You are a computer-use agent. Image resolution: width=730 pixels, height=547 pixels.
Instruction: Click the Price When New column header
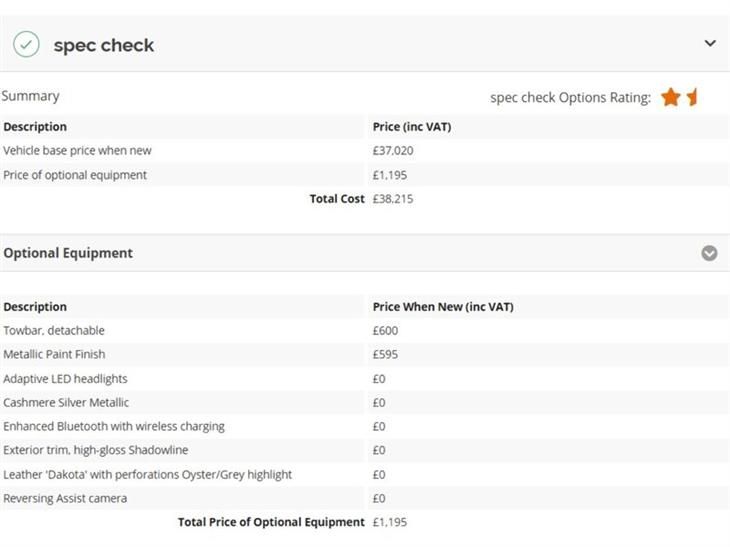point(443,307)
